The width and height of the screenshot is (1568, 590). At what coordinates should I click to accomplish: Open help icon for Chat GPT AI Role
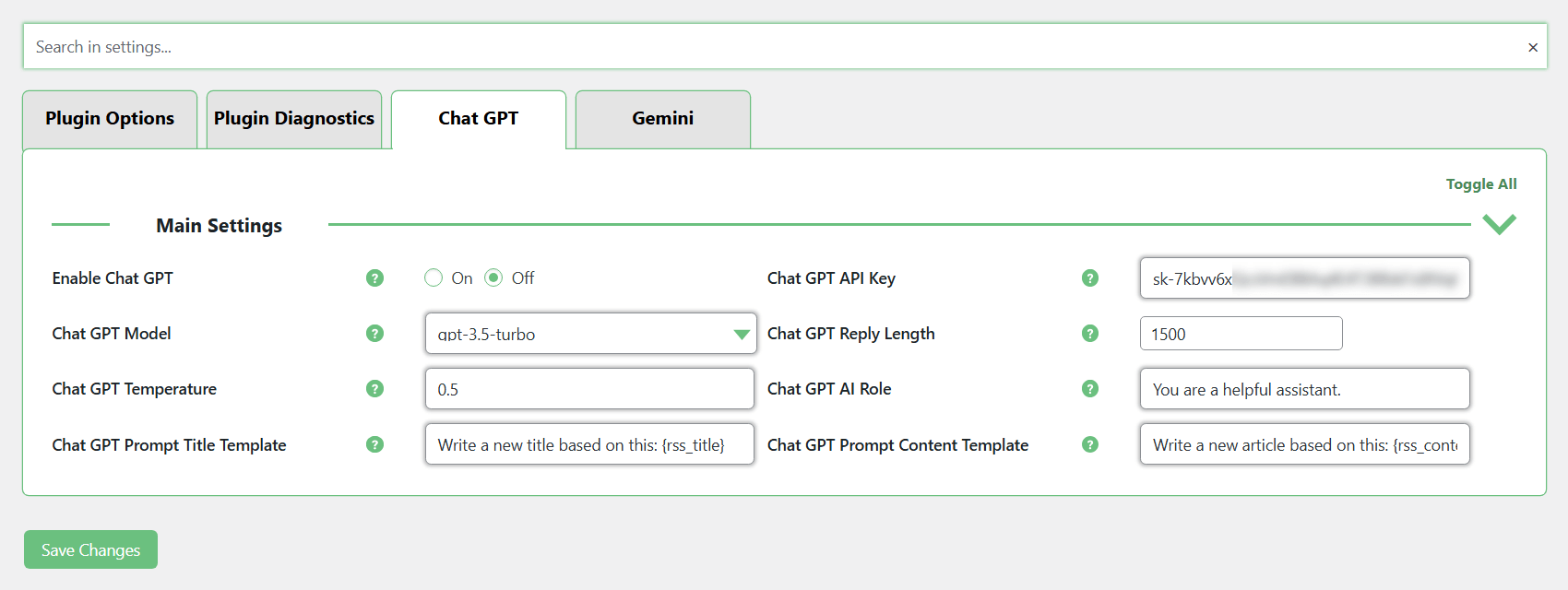pyautogui.click(x=1090, y=389)
